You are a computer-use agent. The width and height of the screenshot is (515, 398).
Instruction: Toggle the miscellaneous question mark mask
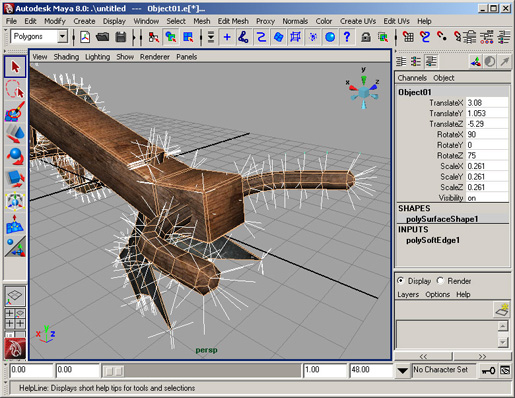[347, 37]
